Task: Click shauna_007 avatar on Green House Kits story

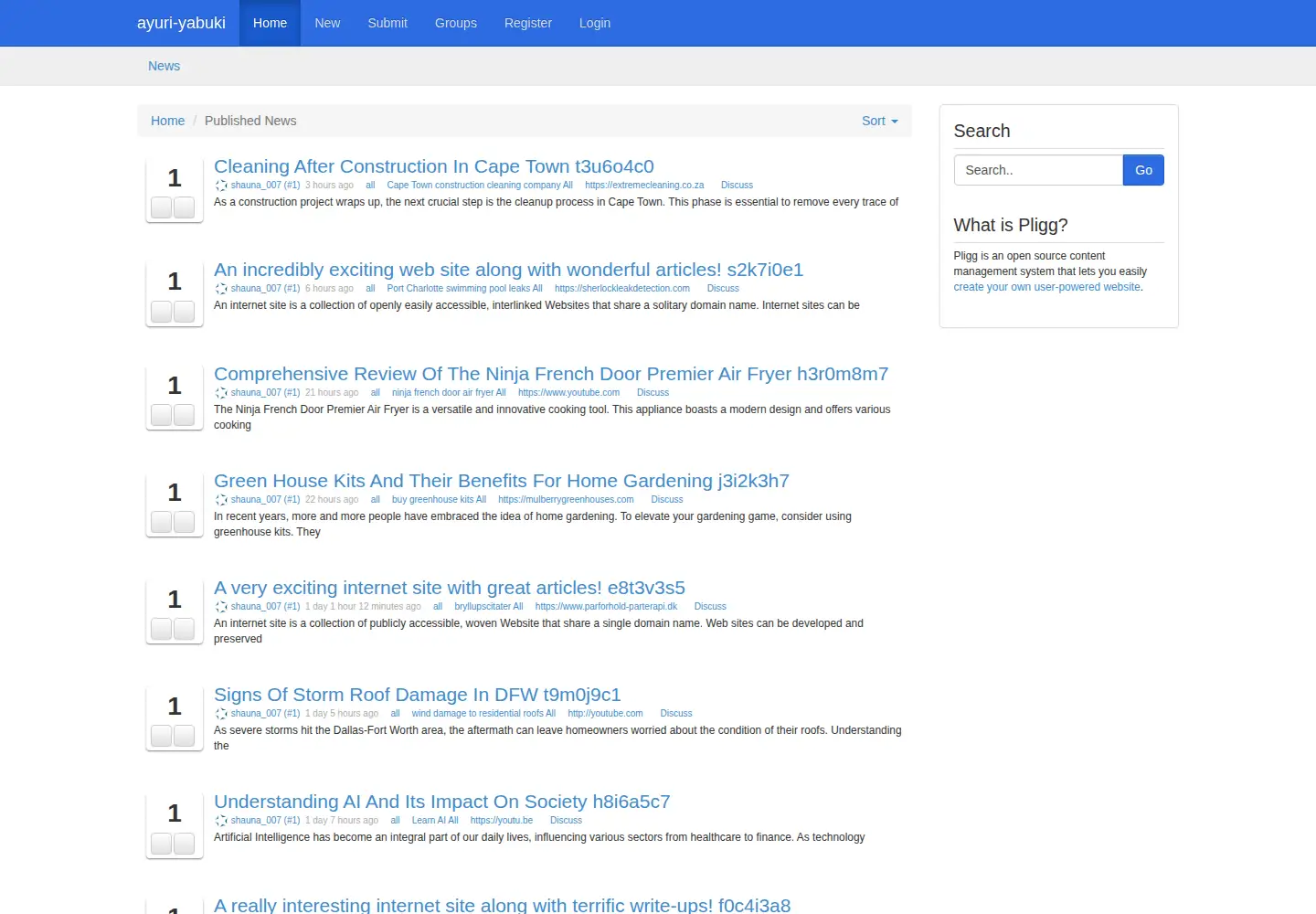Action: [x=221, y=500]
